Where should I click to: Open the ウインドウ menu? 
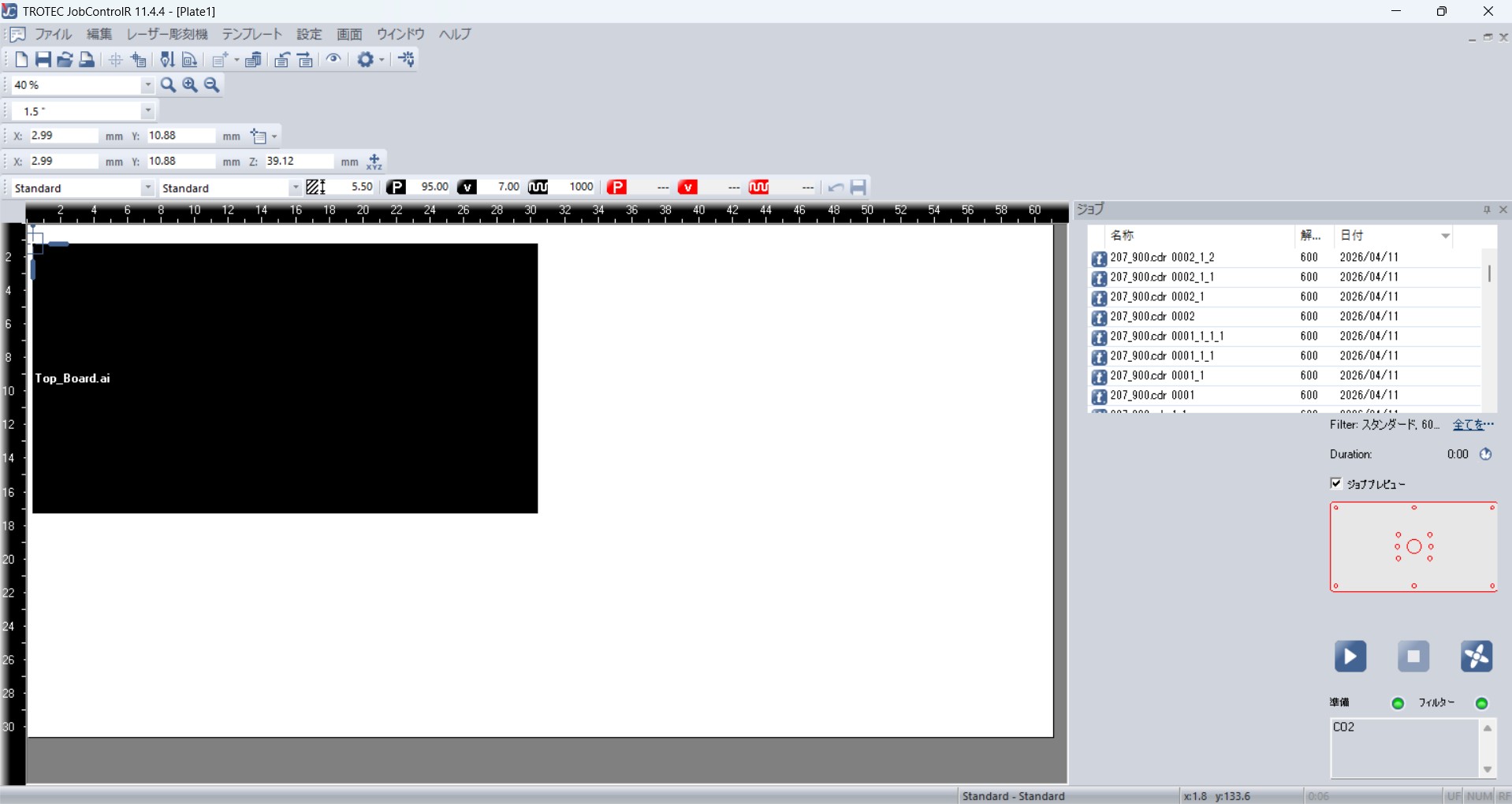[400, 34]
